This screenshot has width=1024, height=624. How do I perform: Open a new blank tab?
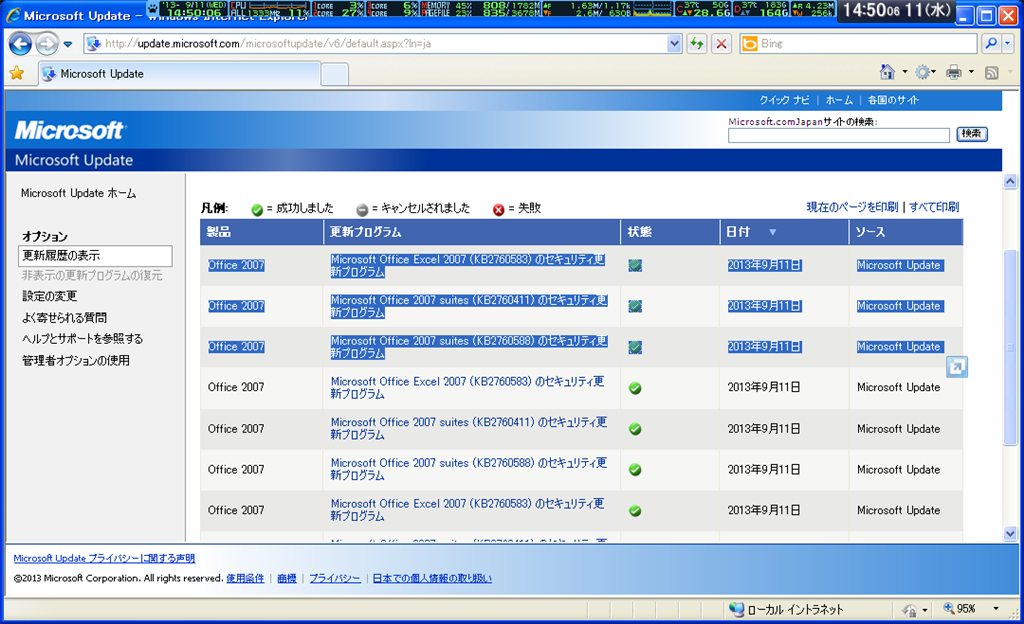click(x=334, y=74)
